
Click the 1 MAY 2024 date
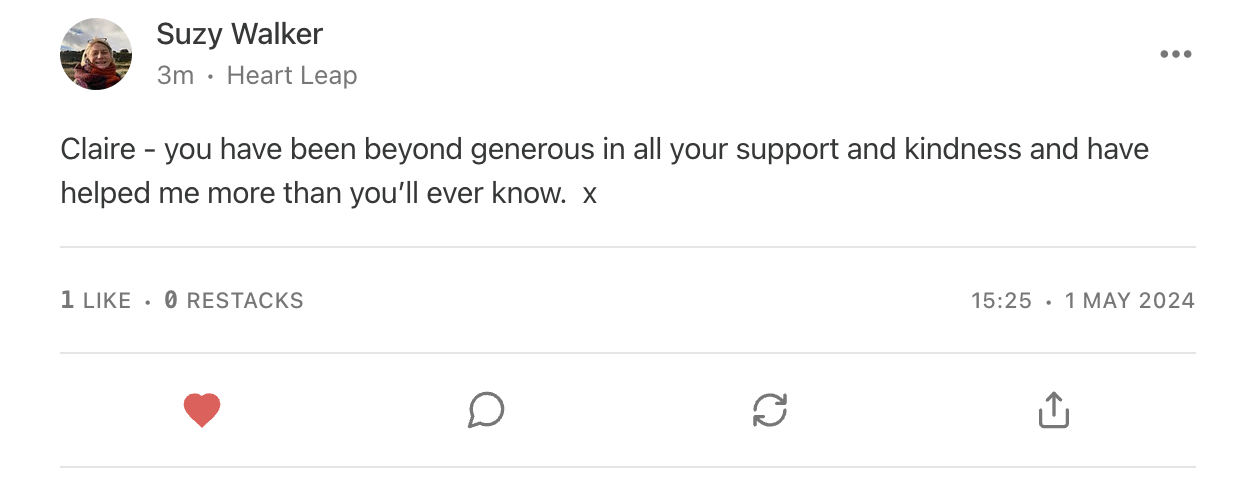(1130, 300)
